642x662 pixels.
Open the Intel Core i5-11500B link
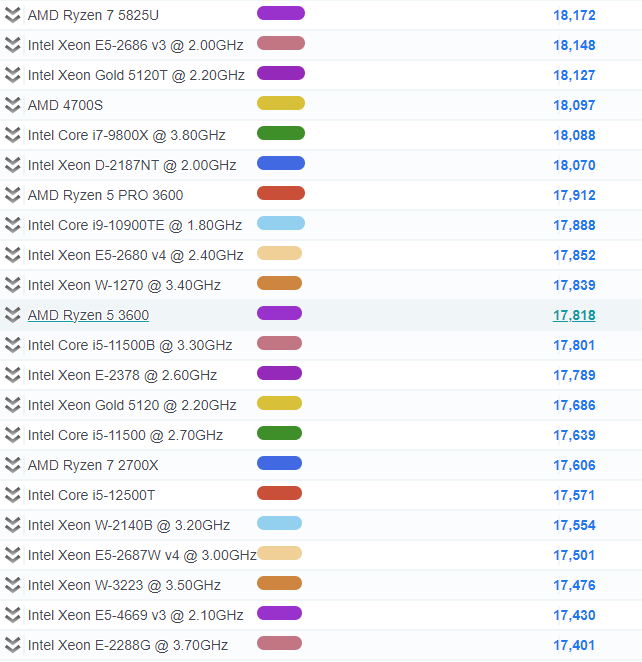click(130, 345)
